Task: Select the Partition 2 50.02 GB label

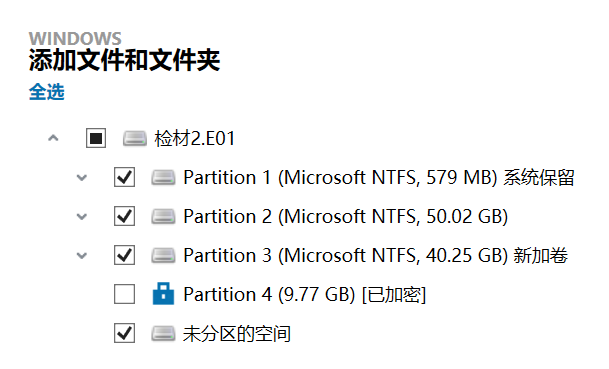Action: click(x=346, y=216)
